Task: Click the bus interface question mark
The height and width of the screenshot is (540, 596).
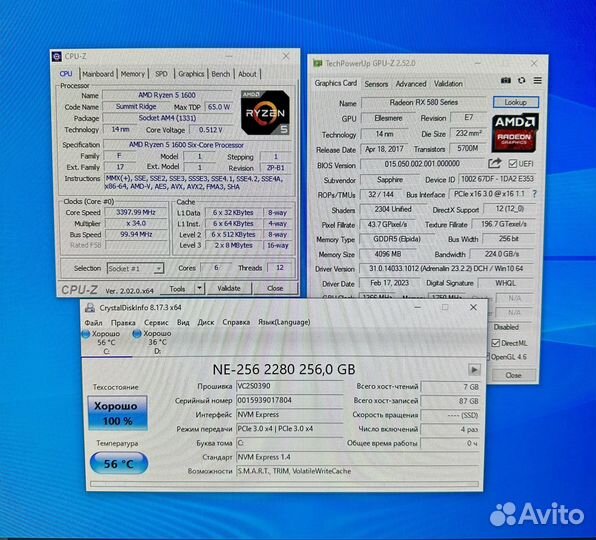Action: point(535,194)
